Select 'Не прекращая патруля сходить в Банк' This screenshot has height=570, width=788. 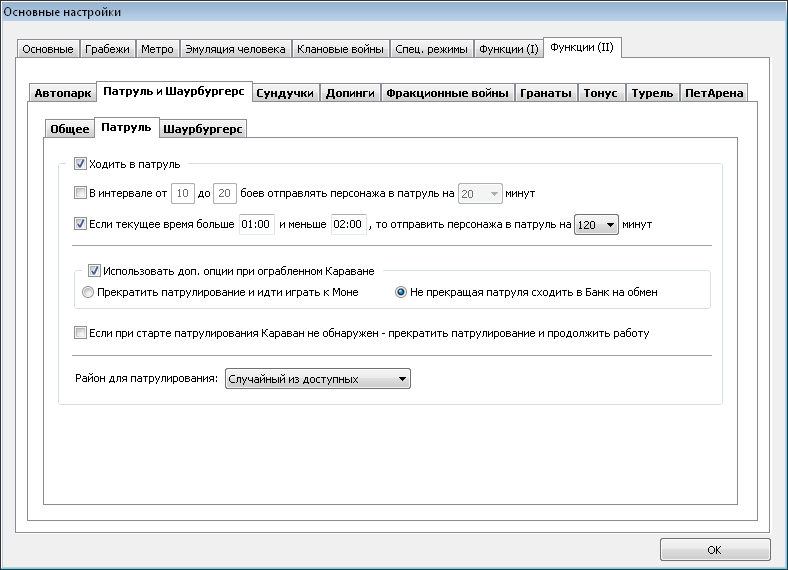[x=401, y=292]
